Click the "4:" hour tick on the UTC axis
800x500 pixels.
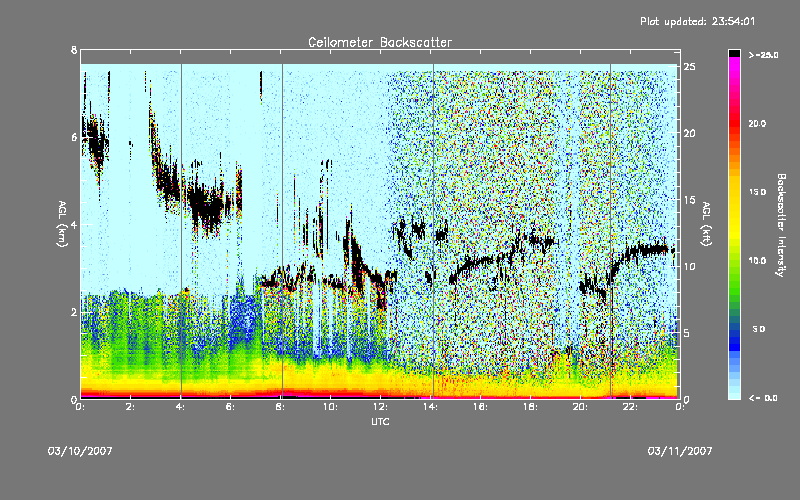click(x=180, y=407)
